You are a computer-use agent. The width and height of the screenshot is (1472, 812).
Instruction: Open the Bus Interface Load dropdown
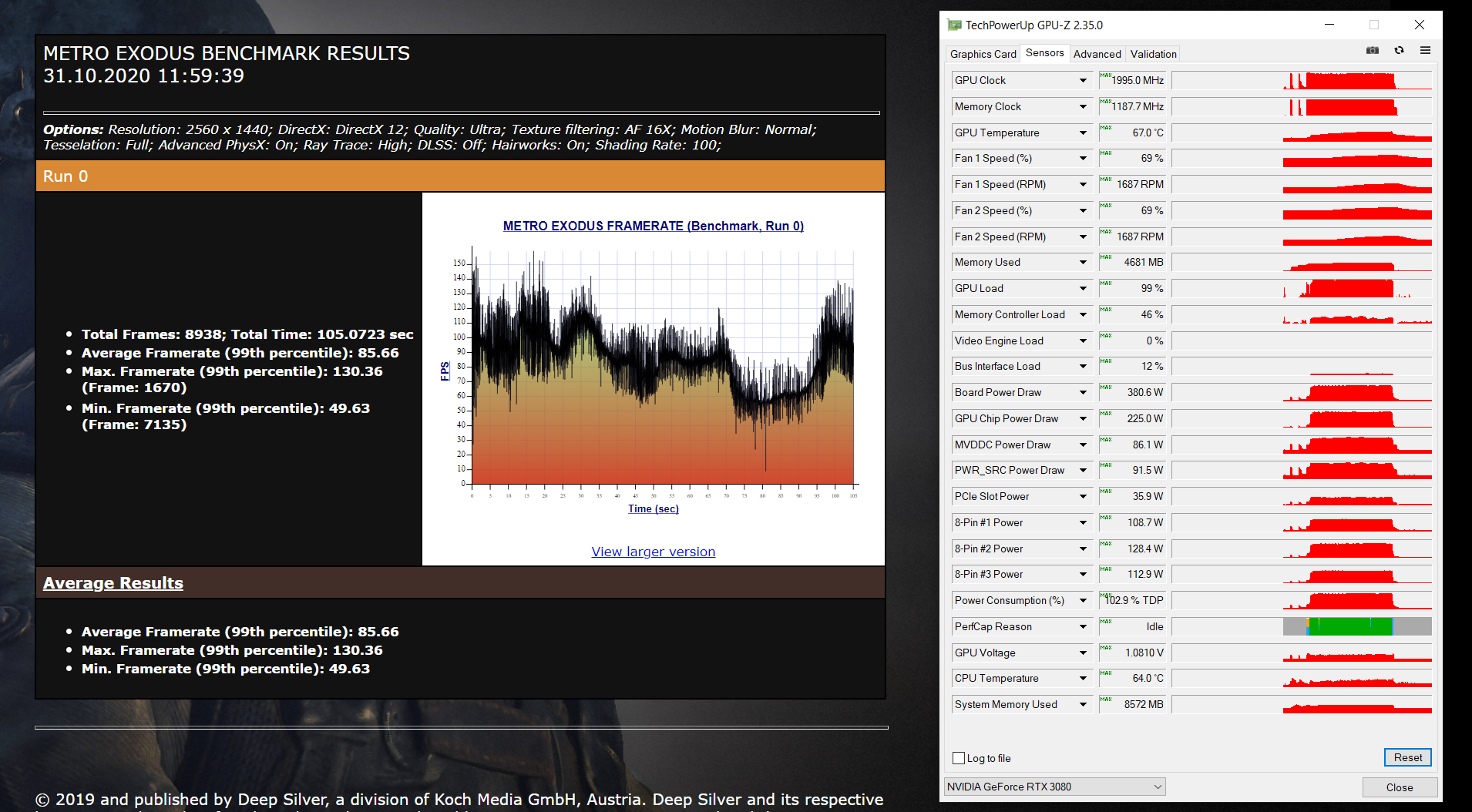[x=1083, y=366]
